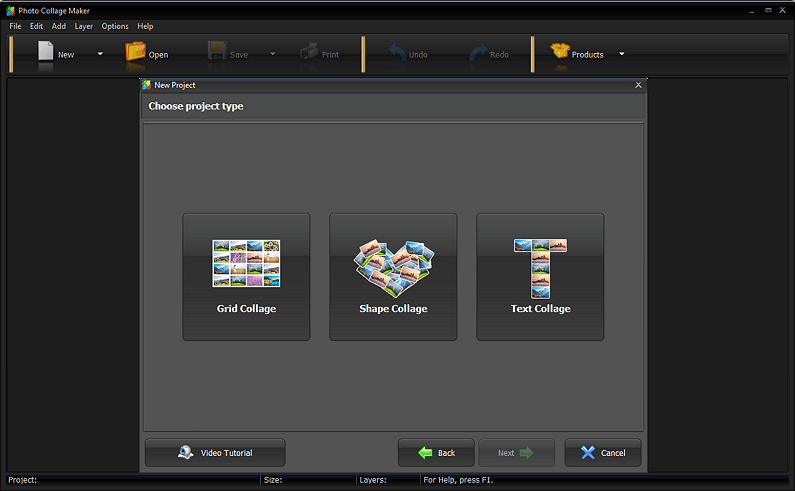Viewport: 795px width, 491px height.
Task: Open the Help menu
Action: click(145, 26)
